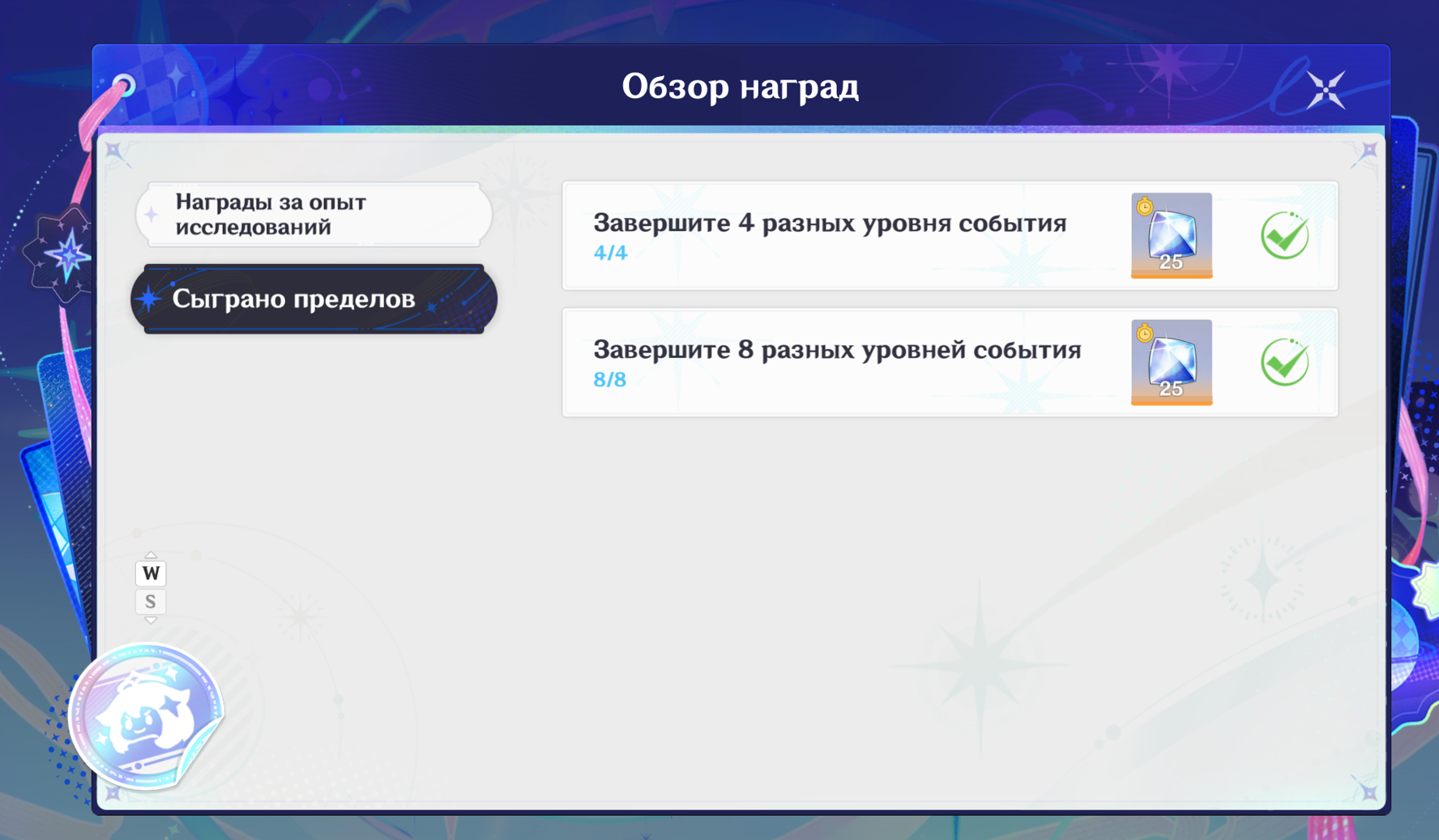This screenshot has height=840, width=1439.
Task: Click the 8/8 progress counter
Action: [609, 379]
